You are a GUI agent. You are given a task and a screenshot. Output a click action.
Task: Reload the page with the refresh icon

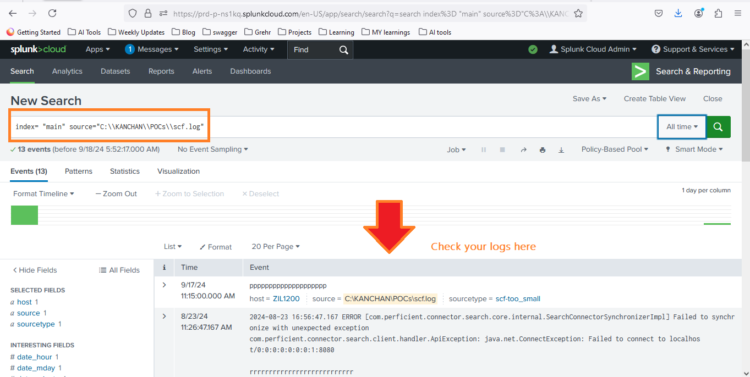point(52,13)
